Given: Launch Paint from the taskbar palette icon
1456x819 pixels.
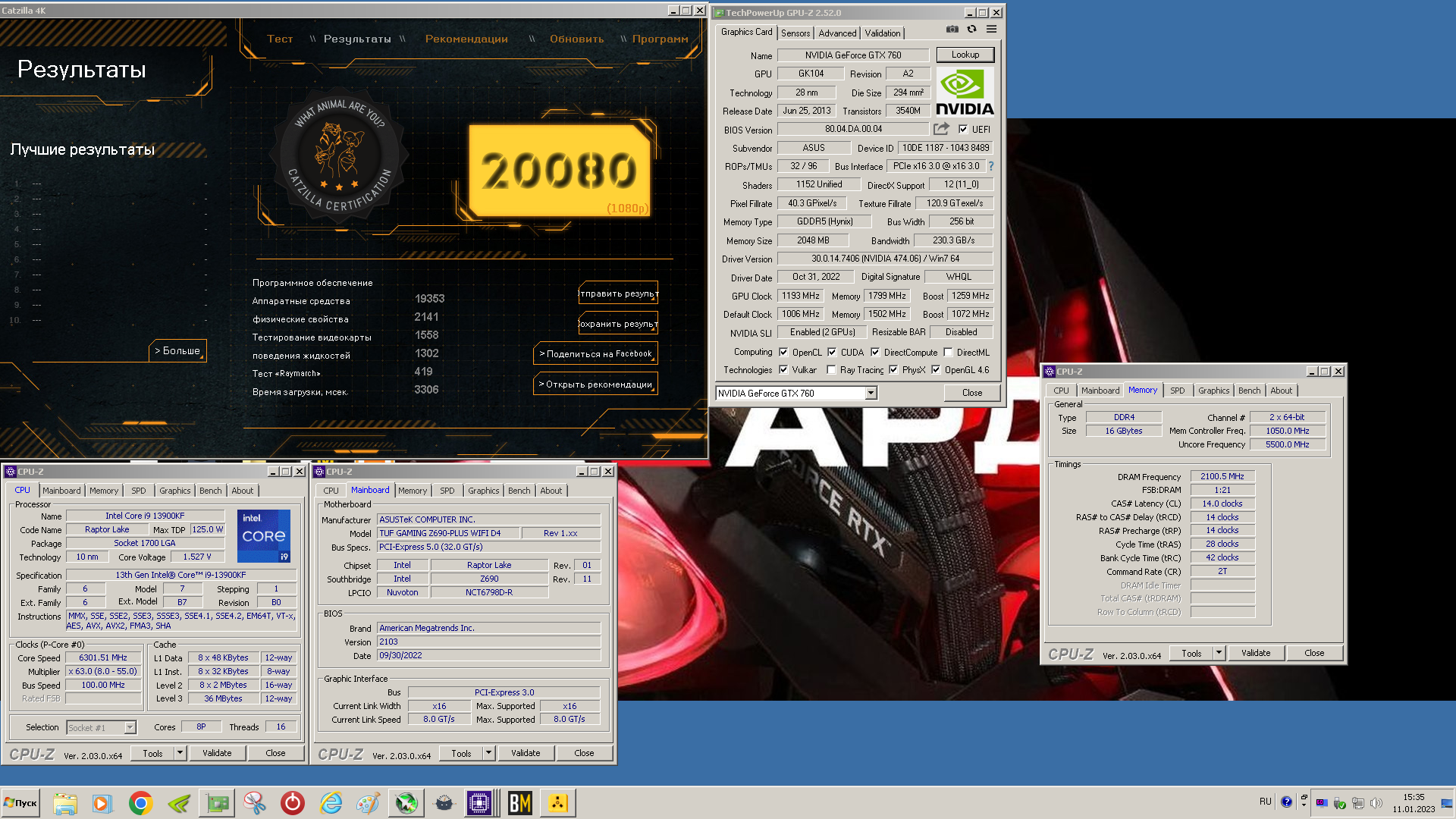Looking at the screenshot, I should pyautogui.click(x=368, y=803).
